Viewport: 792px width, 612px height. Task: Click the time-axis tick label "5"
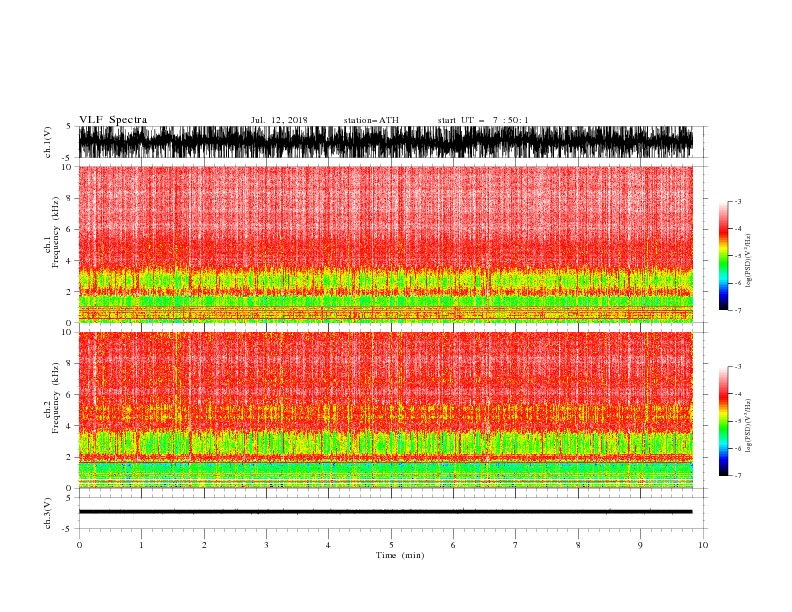[x=391, y=545]
